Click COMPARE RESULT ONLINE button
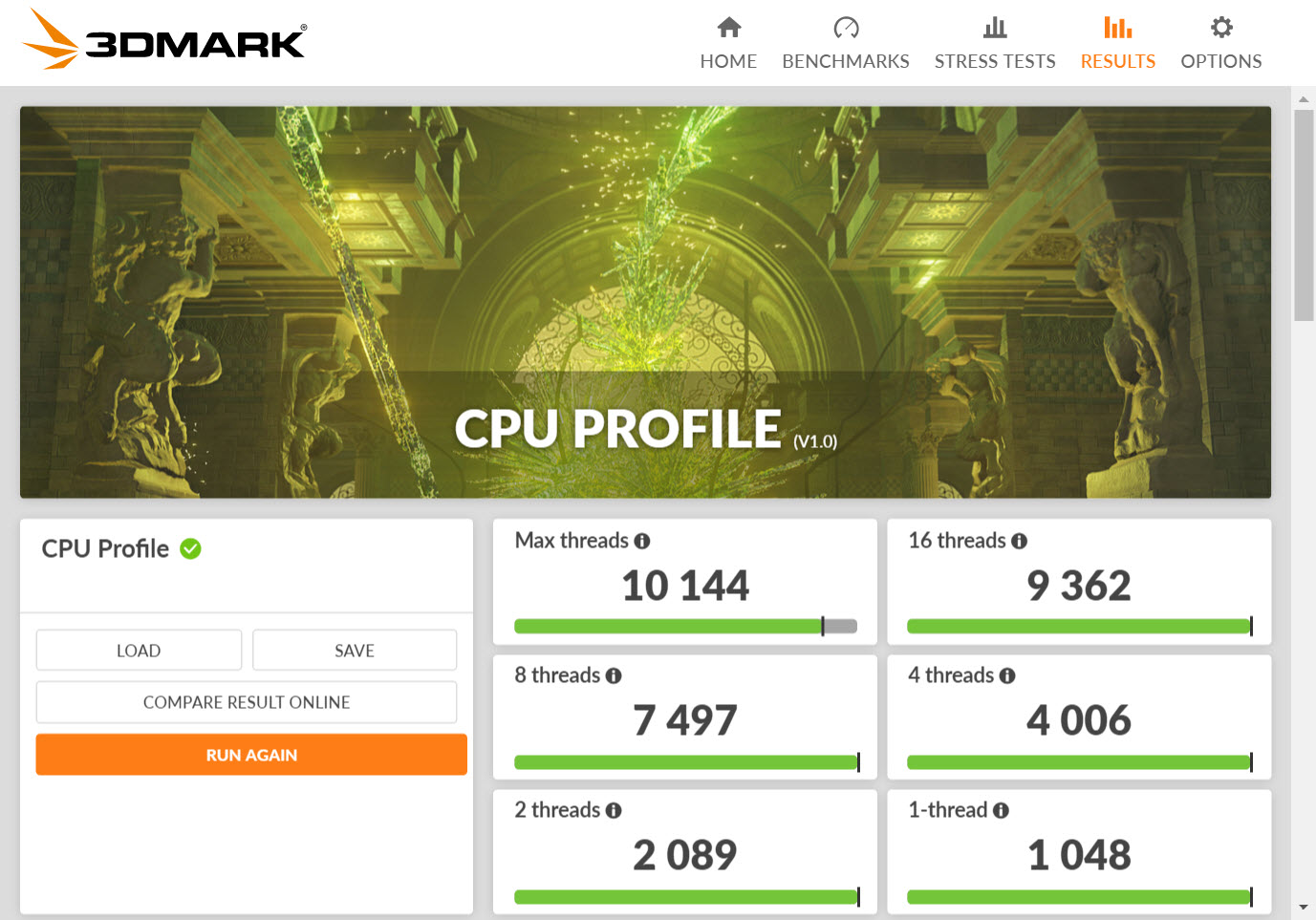The image size is (1316, 920). [x=247, y=702]
